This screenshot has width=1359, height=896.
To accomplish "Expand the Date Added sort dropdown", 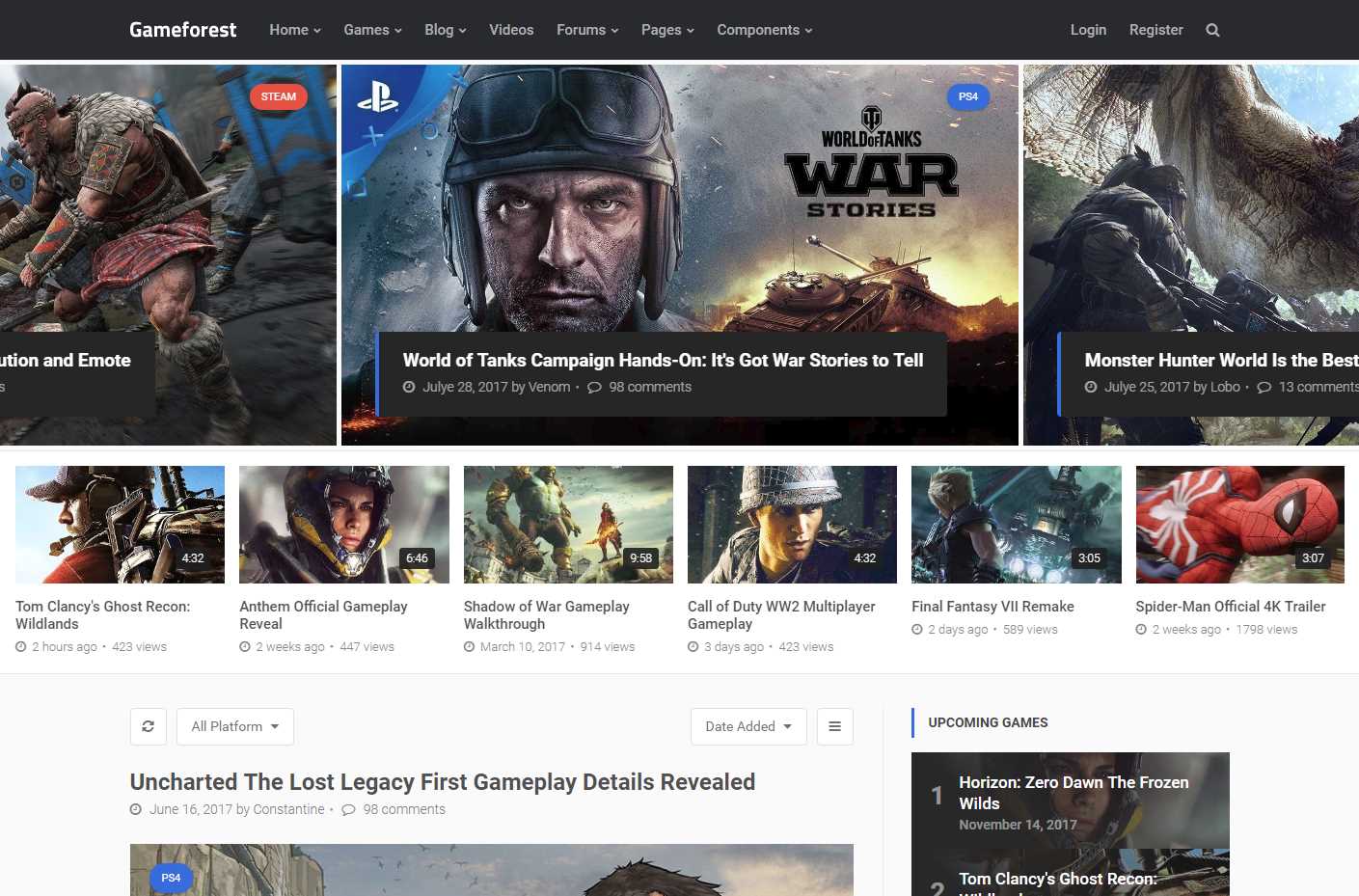I will click(x=747, y=726).
